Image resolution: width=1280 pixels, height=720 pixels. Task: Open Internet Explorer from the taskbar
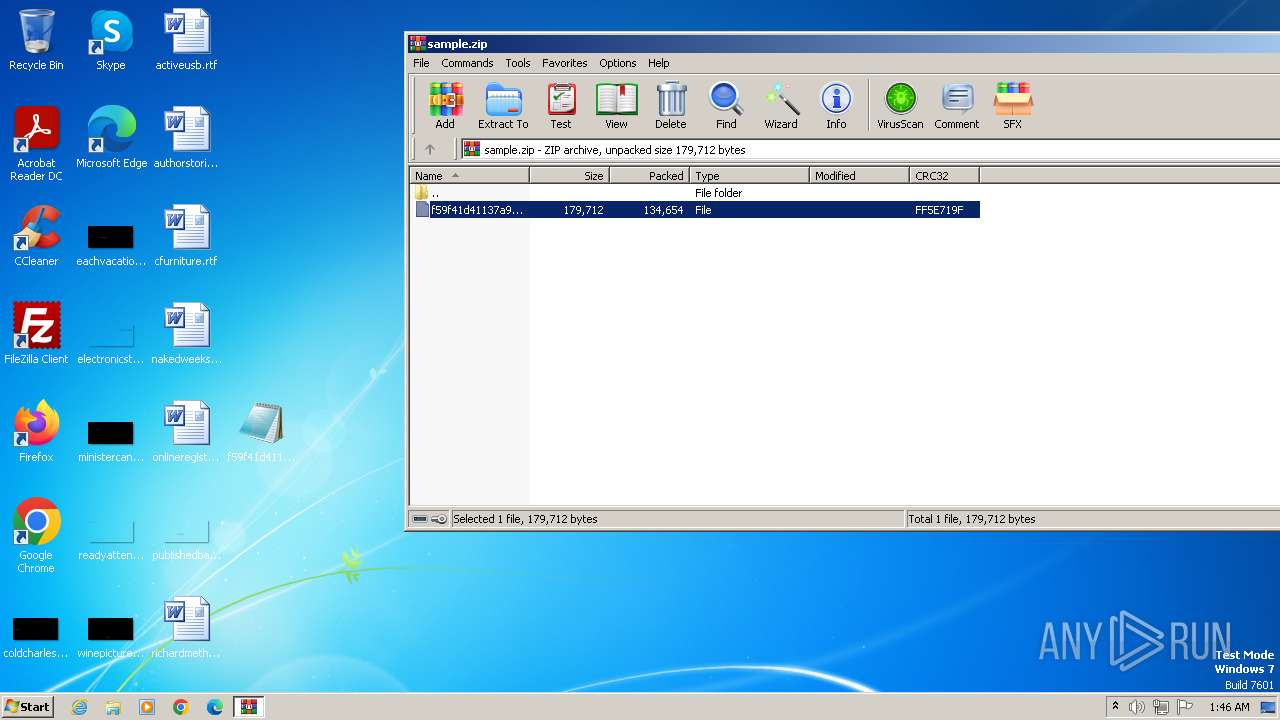pyautogui.click(x=79, y=707)
